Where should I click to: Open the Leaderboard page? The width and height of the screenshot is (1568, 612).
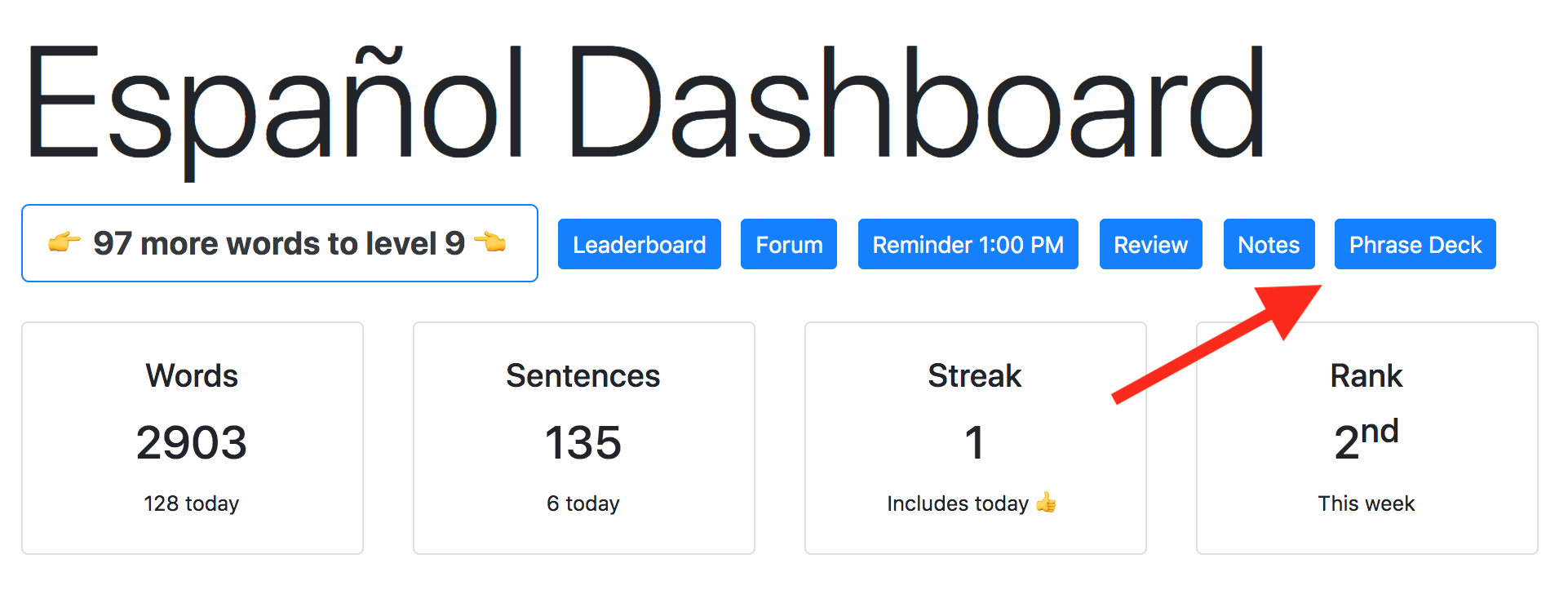(x=639, y=244)
